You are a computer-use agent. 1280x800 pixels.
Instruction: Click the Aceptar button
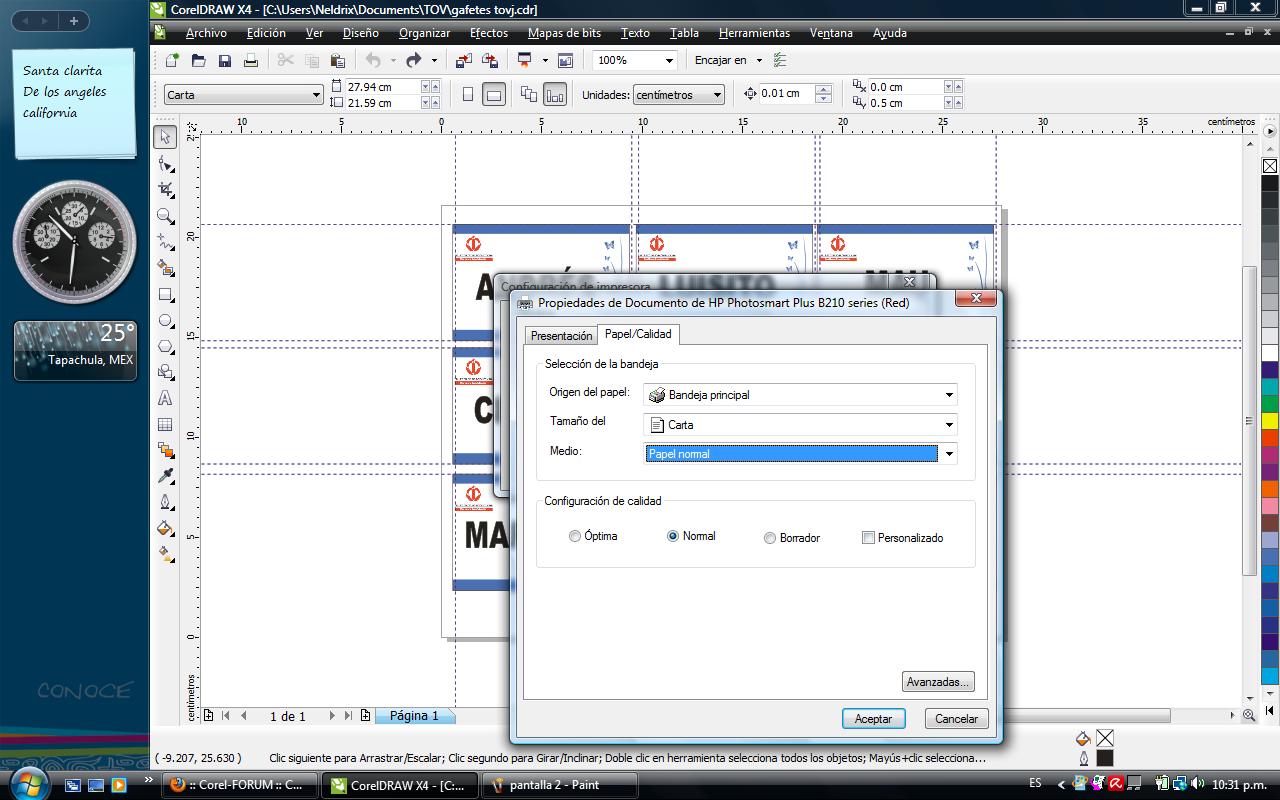point(873,719)
